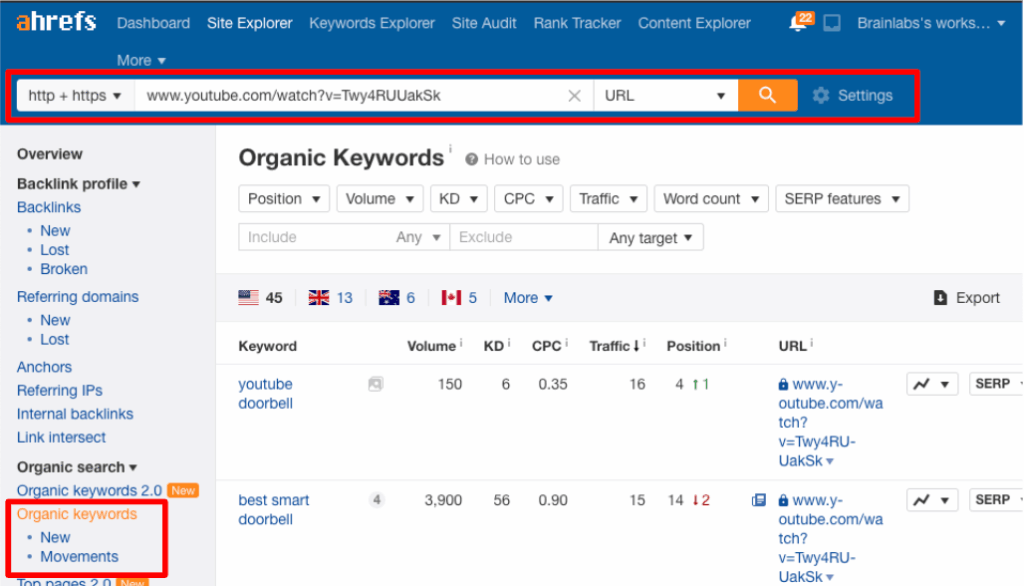The height and width of the screenshot is (586, 1024).
Task: Sort the table by the Traffic column
Action: (611, 346)
